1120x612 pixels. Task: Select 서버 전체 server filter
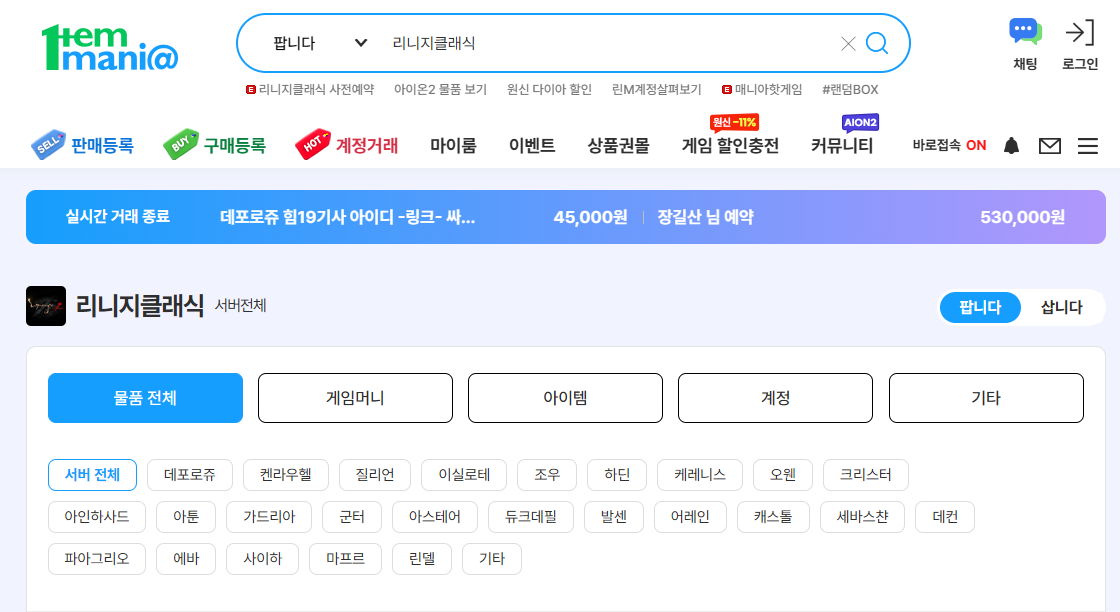tap(92, 475)
